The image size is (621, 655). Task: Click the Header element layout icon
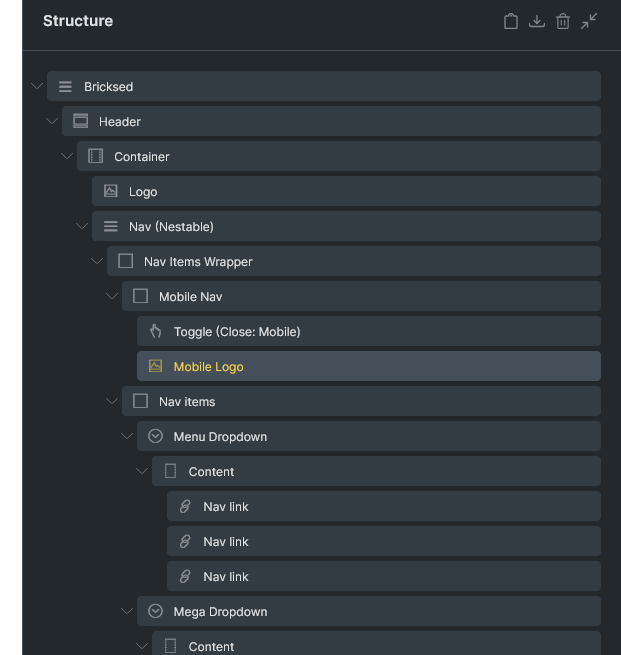pos(80,121)
